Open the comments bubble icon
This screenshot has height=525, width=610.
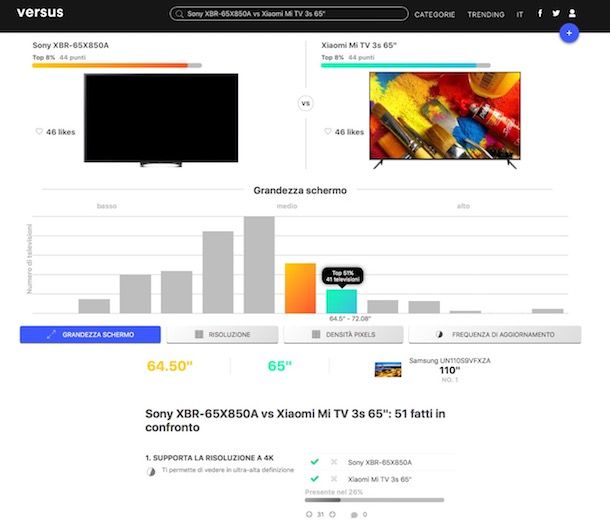(x=354, y=515)
